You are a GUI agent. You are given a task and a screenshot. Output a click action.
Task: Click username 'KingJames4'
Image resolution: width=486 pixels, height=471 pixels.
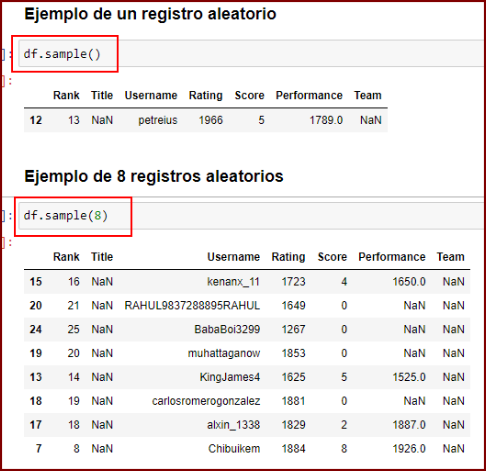pyautogui.click(x=230, y=377)
